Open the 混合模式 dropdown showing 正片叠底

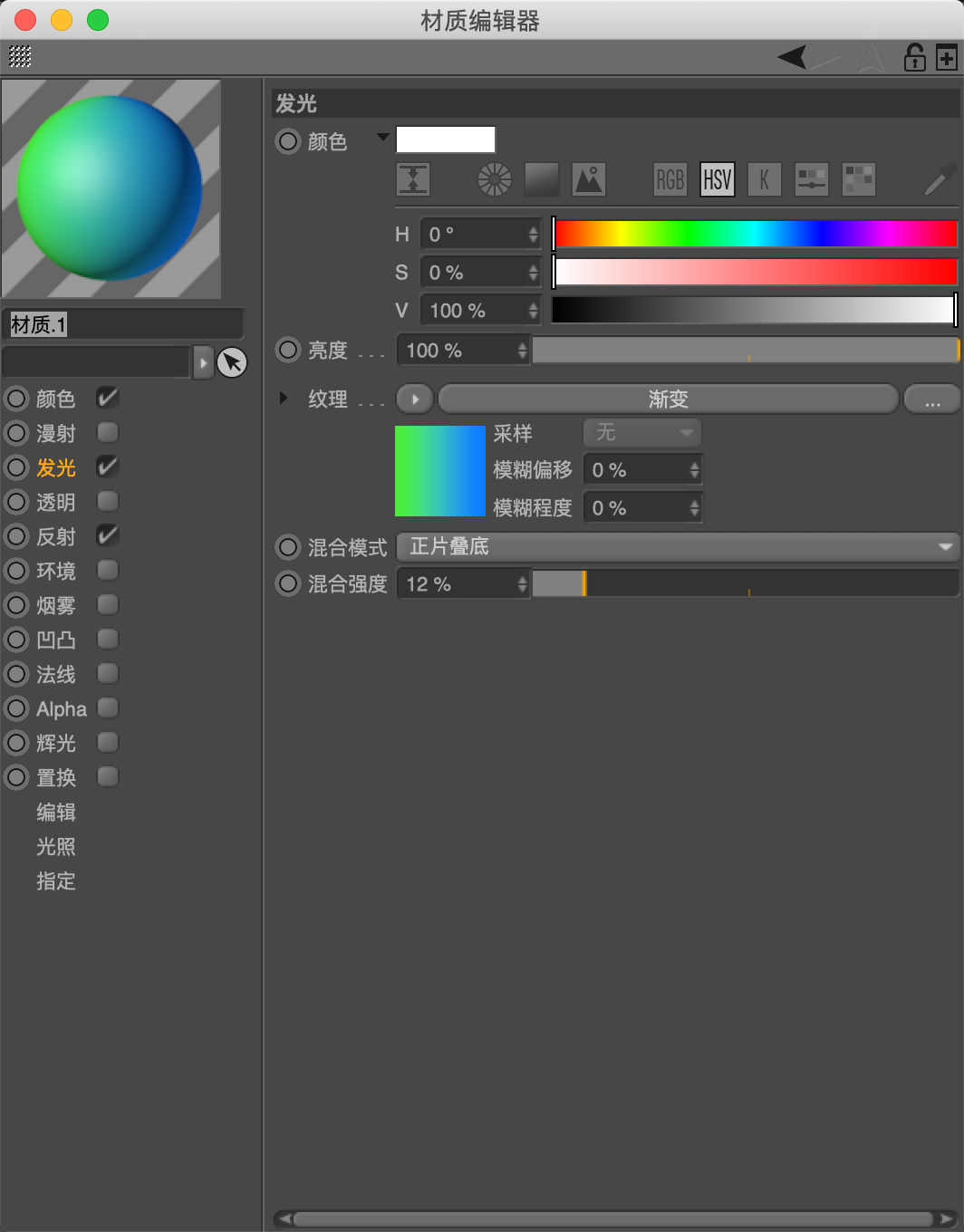pyautogui.click(x=678, y=547)
